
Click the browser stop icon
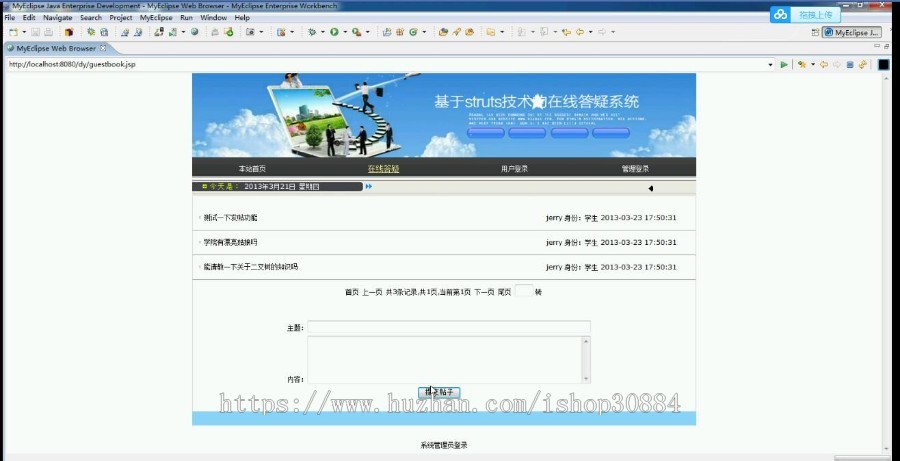[850, 65]
